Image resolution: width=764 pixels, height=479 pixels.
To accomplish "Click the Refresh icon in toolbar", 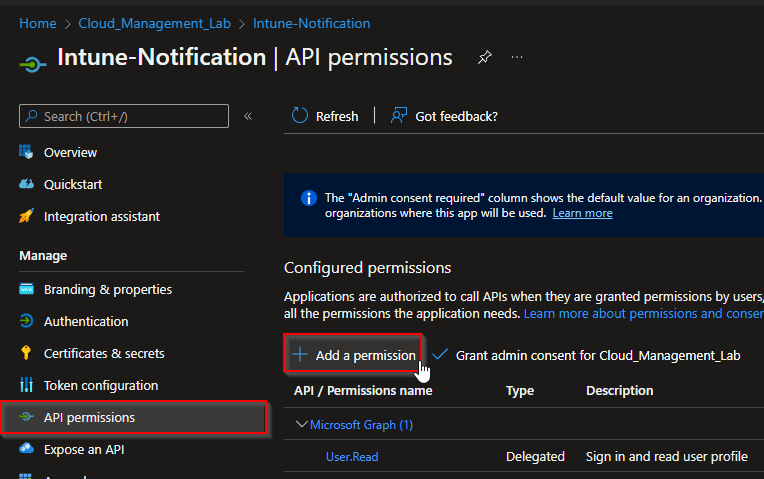I will click(x=300, y=116).
